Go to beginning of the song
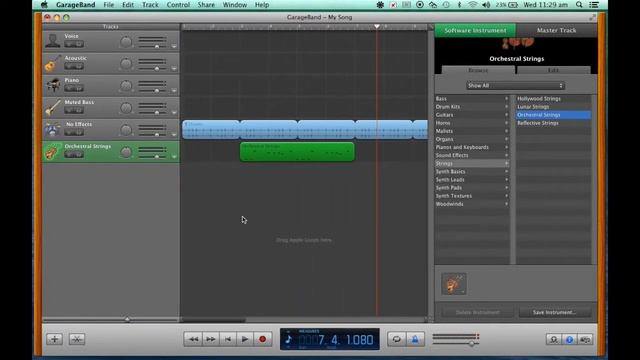This screenshot has height=360, width=640. pos(228,339)
